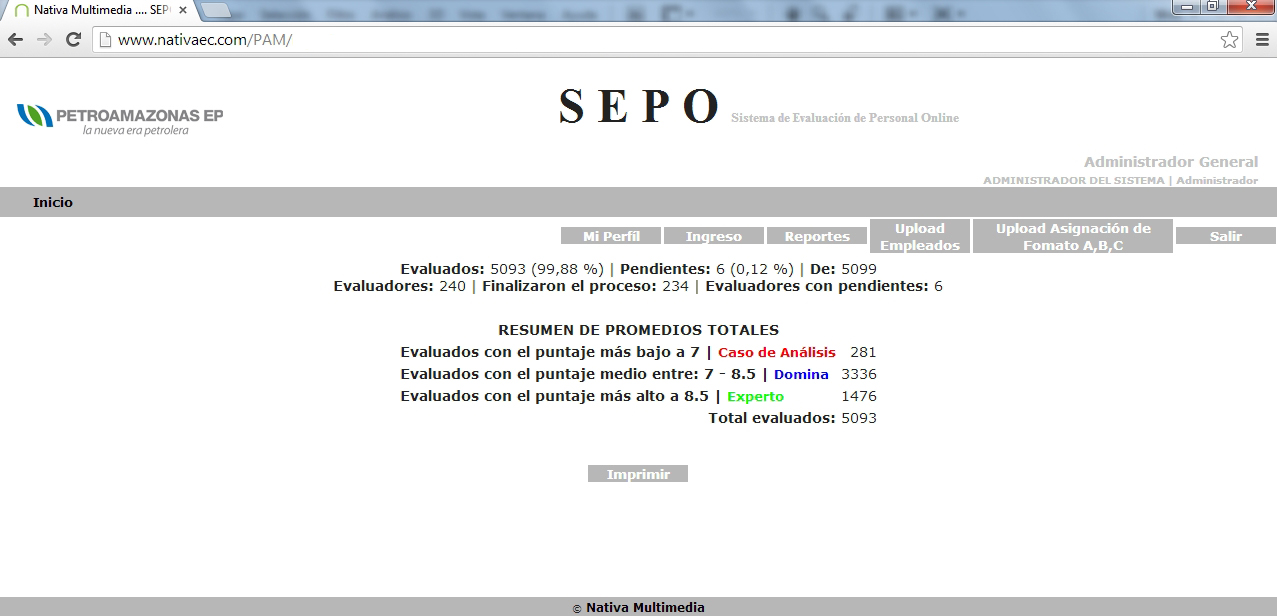
Task: Open the Chrome hamburger menu
Action: click(1261, 40)
